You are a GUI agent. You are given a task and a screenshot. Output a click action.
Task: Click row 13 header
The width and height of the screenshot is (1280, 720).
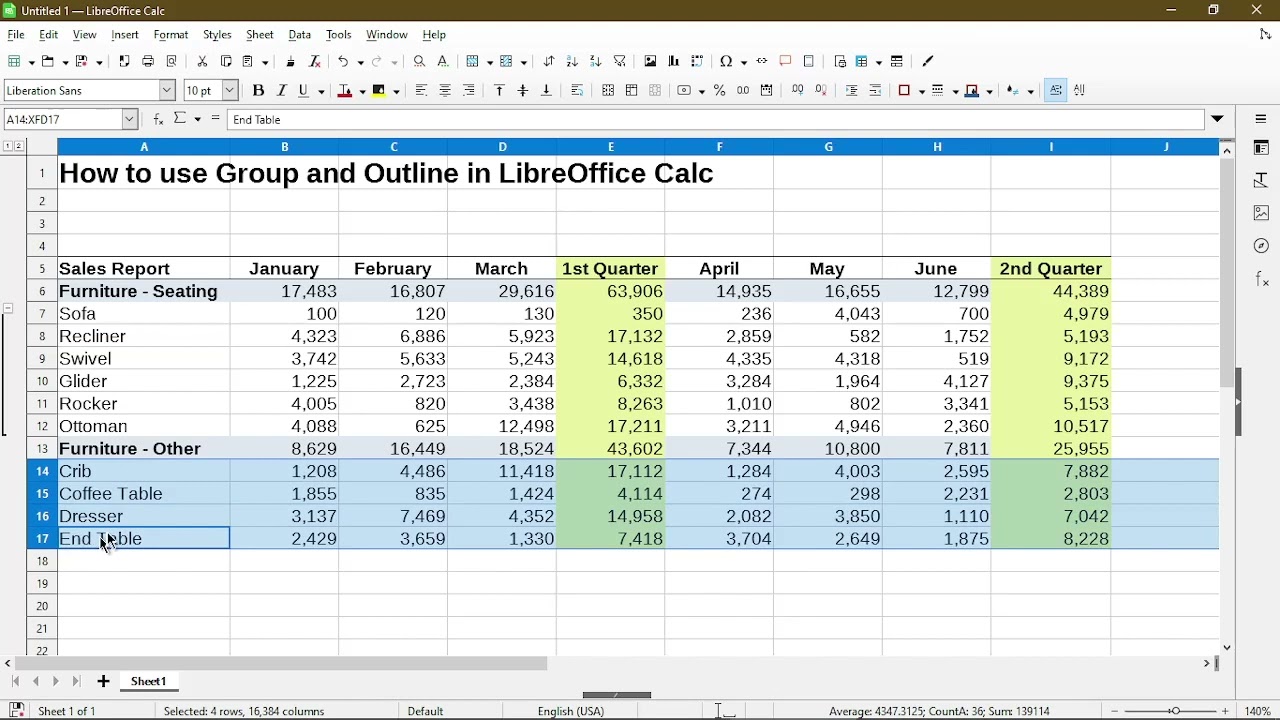pos(42,449)
